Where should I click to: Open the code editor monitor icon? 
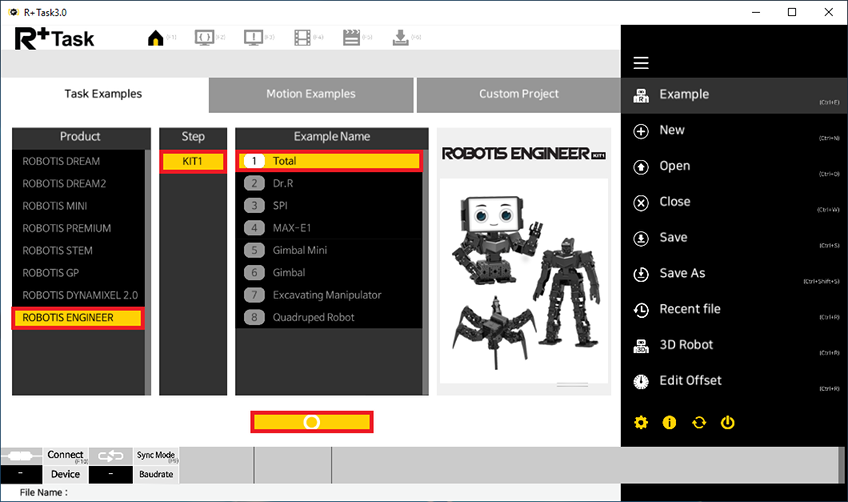click(x=204, y=38)
